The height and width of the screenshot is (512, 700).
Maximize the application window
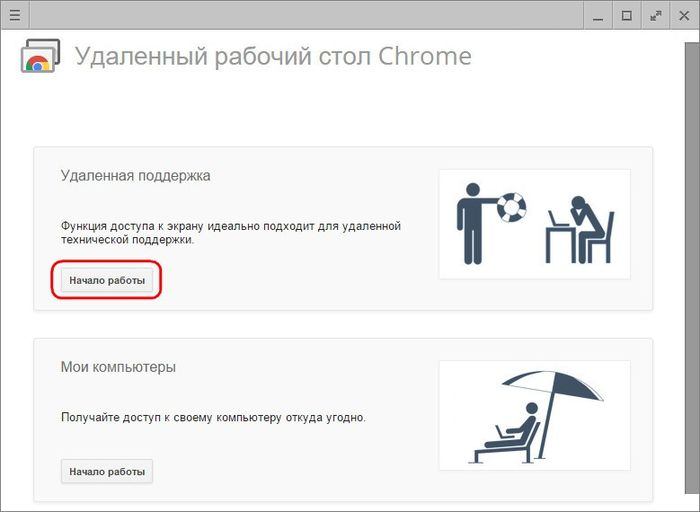pyautogui.click(x=627, y=14)
